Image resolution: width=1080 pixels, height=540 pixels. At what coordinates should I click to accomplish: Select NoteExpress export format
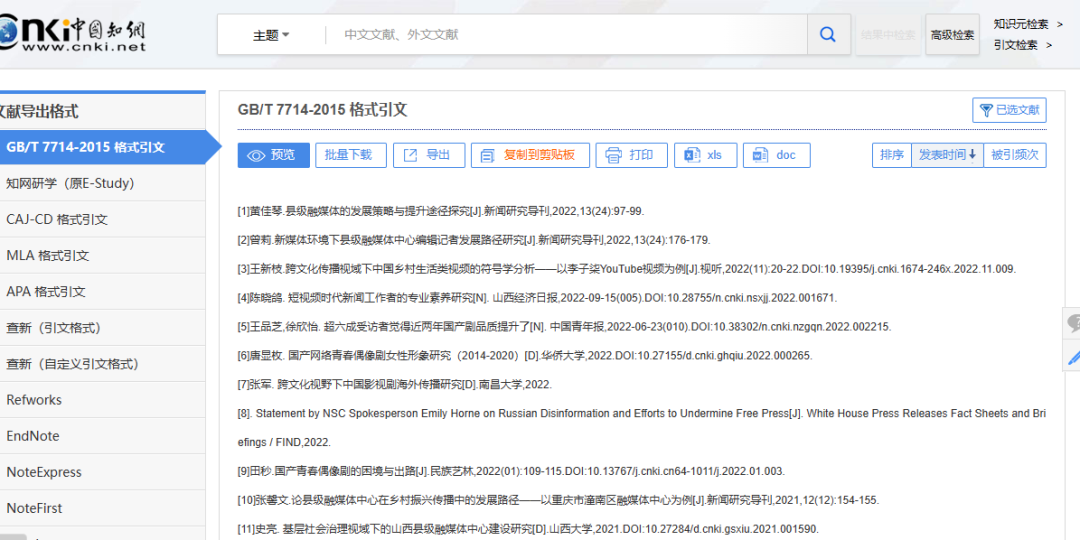click(x=103, y=472)
